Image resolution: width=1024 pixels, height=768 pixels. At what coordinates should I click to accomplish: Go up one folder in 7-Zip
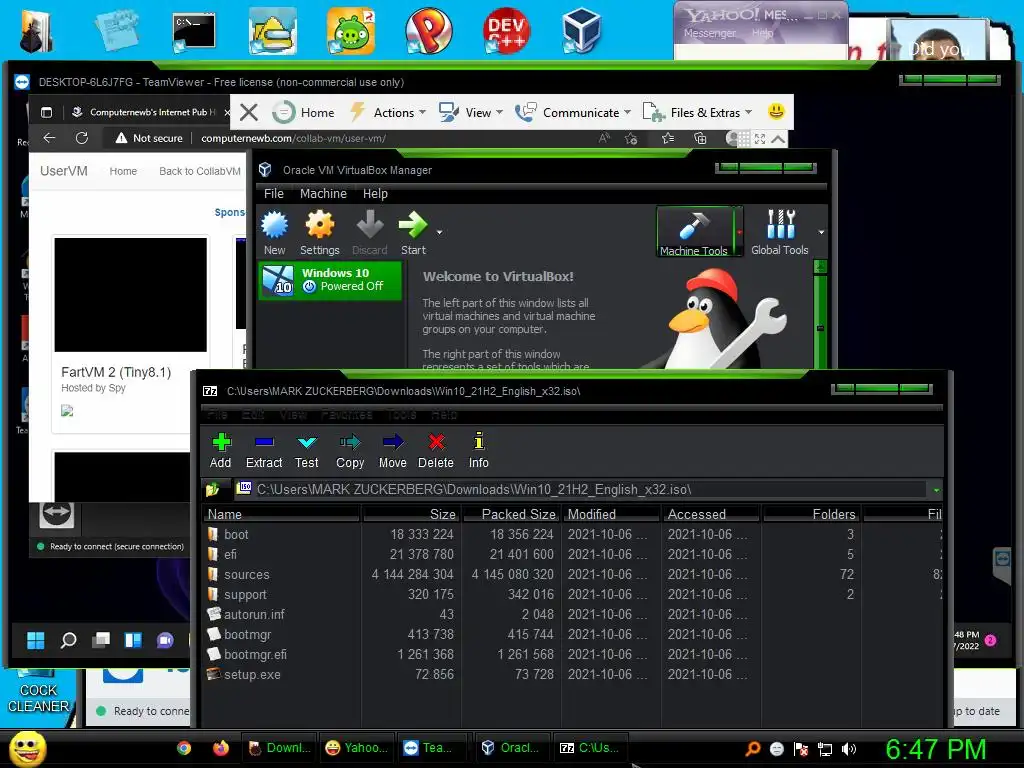point(213,489)
